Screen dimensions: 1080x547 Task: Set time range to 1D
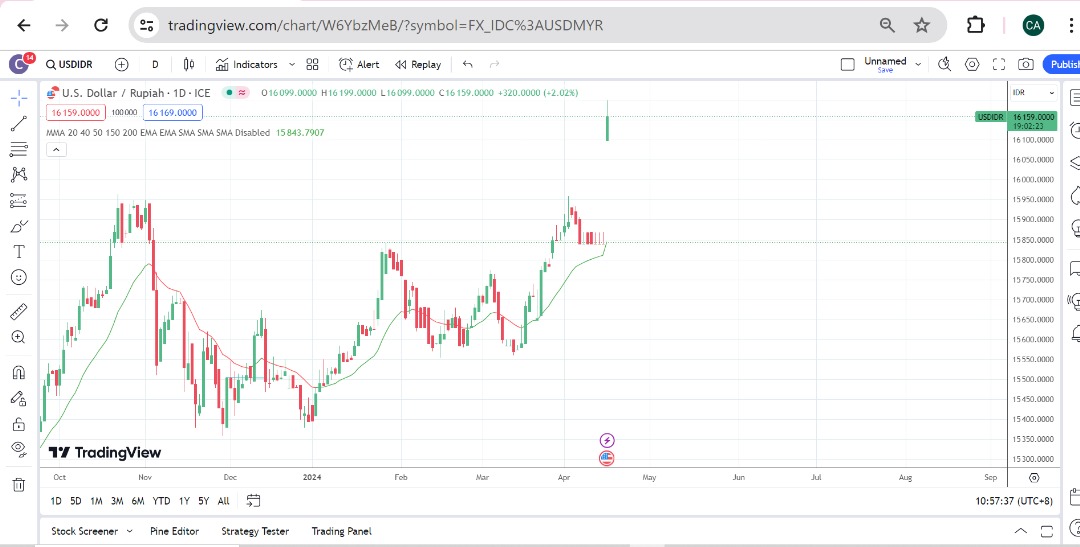tap(56, 501)
